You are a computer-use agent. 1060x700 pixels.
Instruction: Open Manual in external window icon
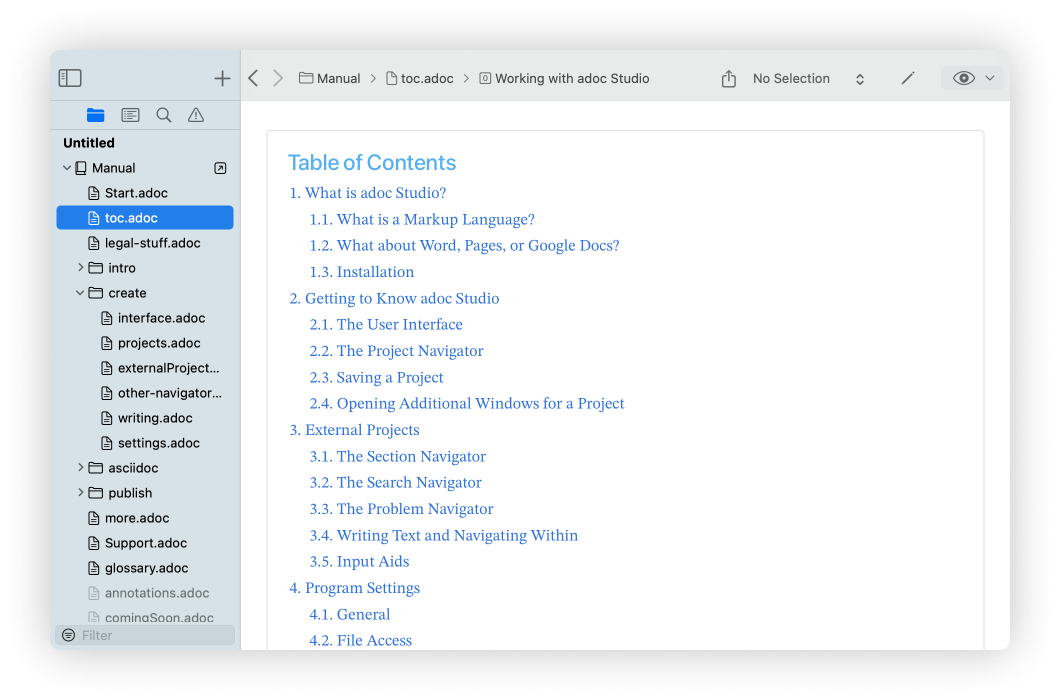(220, 168)
